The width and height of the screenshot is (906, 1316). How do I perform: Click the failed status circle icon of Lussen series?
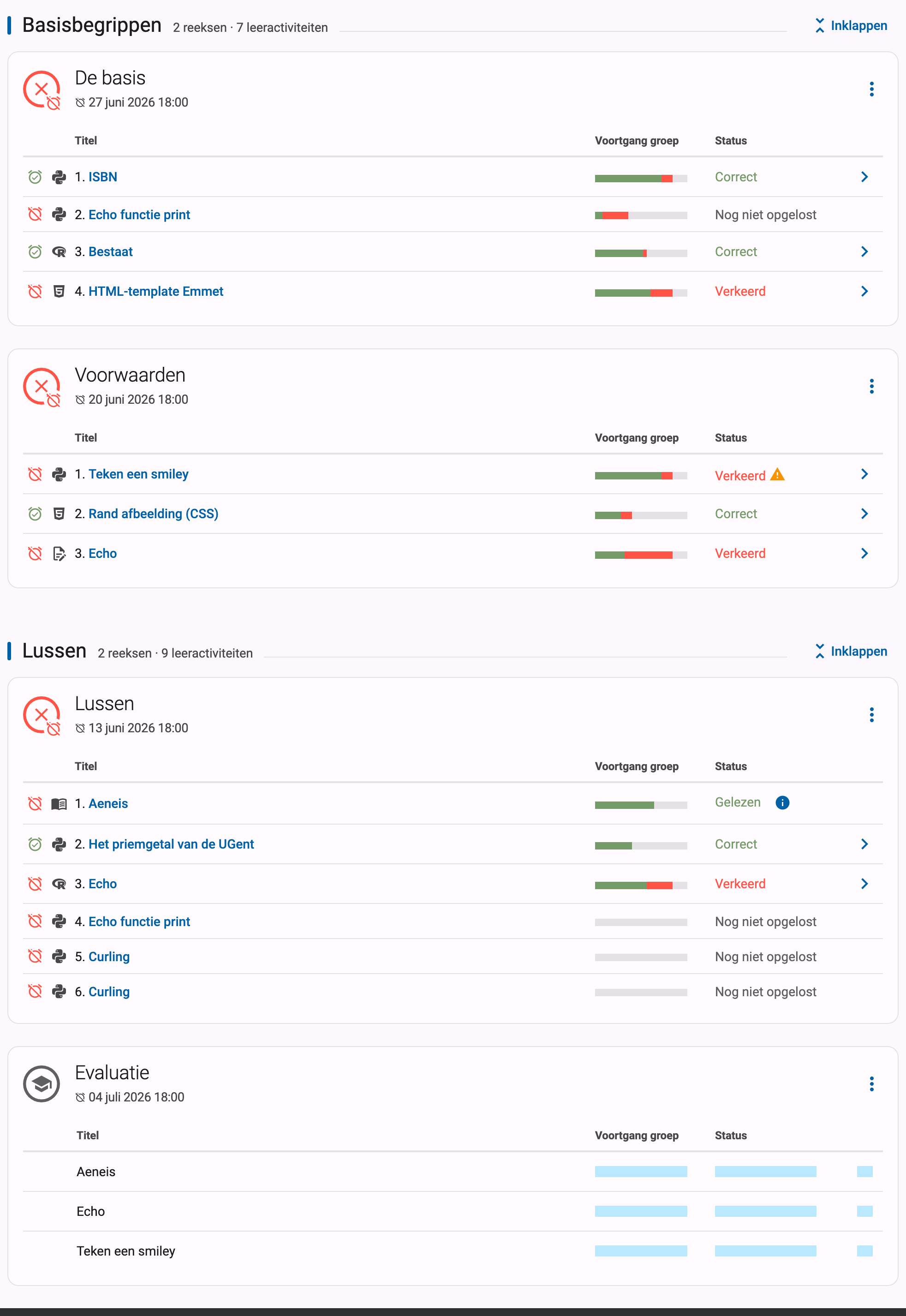pyautogui.click(x=42, y=715)
